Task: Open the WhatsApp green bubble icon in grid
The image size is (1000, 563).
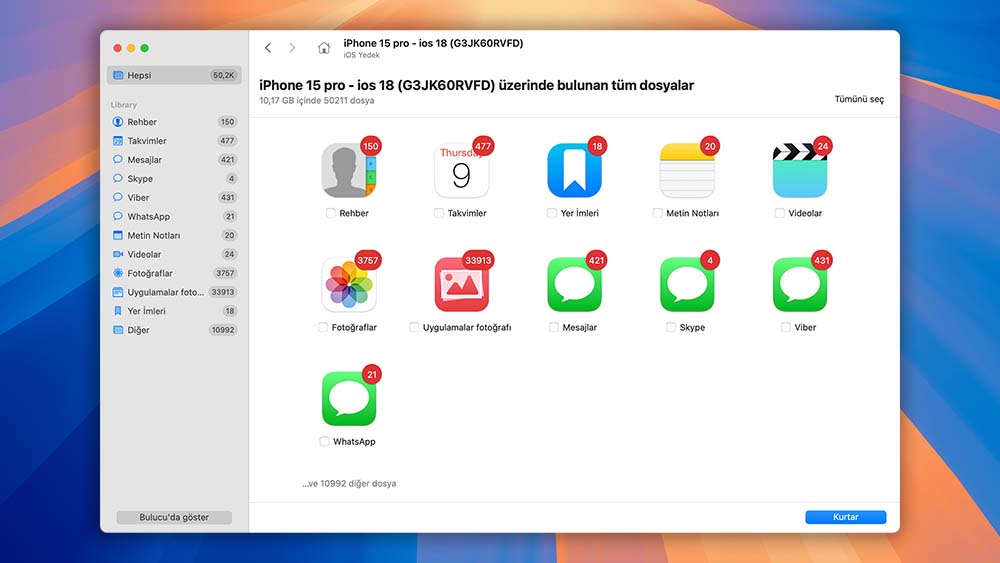Action: click(x=348, y=398)
